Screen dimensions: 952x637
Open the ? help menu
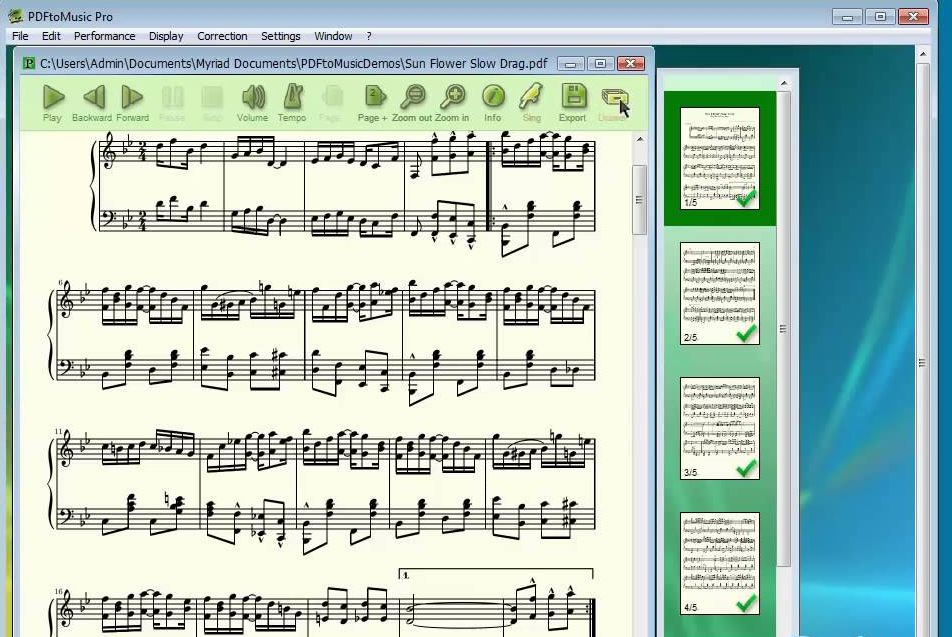point(369,36)
